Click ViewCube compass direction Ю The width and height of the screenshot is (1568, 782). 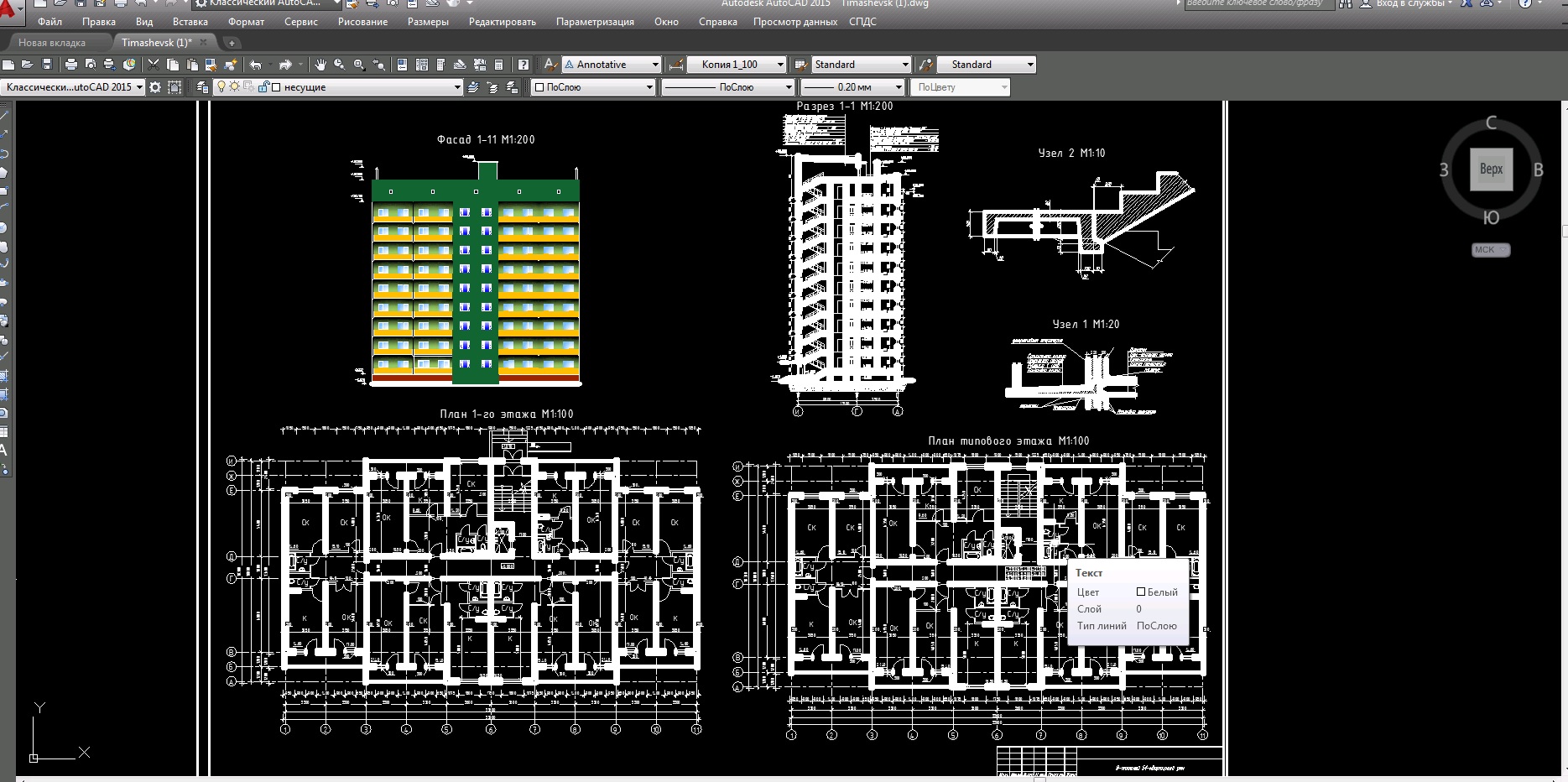click(1492, 218)
